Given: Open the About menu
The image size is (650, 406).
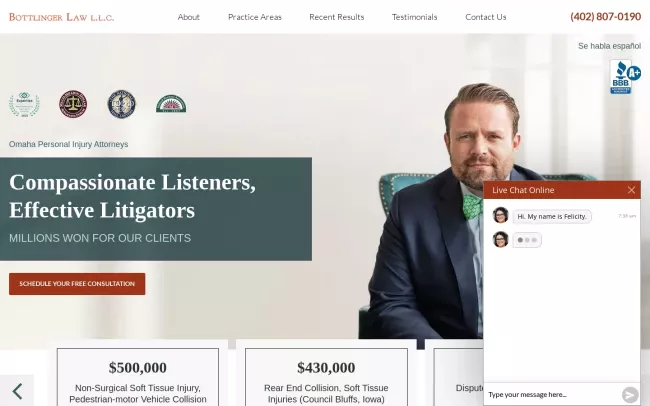Looking at the screenshot, I should 189,17.
